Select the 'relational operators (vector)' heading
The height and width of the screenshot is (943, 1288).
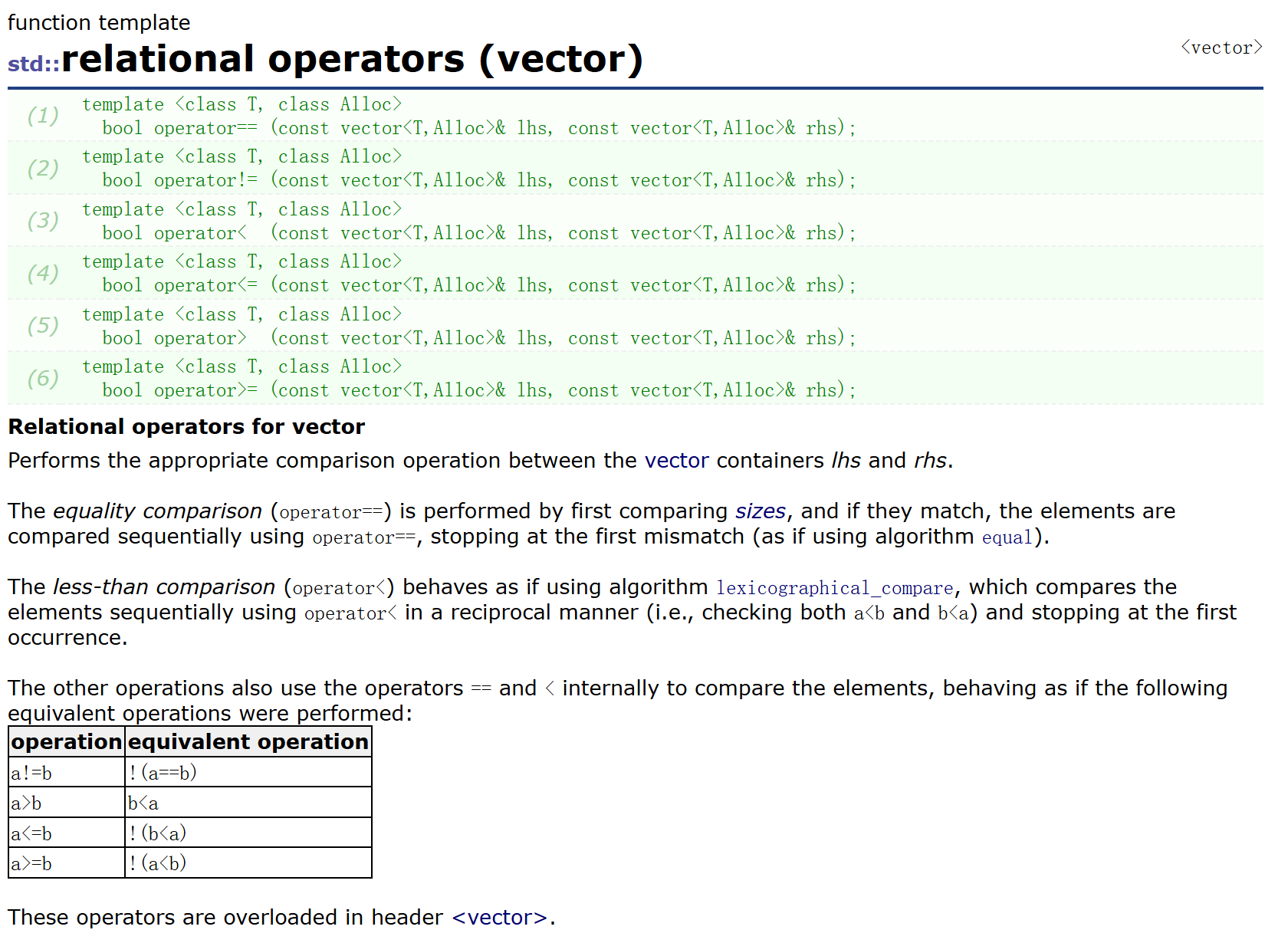pos(352,59)
